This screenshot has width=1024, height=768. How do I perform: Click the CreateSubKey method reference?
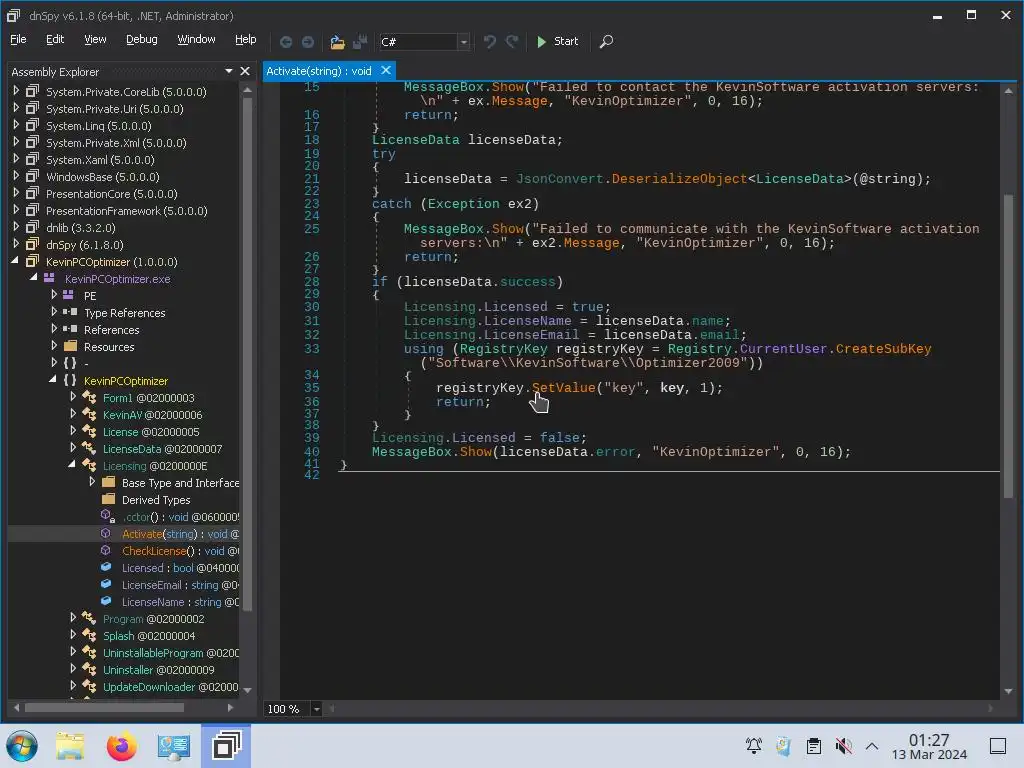click(884, 349)
